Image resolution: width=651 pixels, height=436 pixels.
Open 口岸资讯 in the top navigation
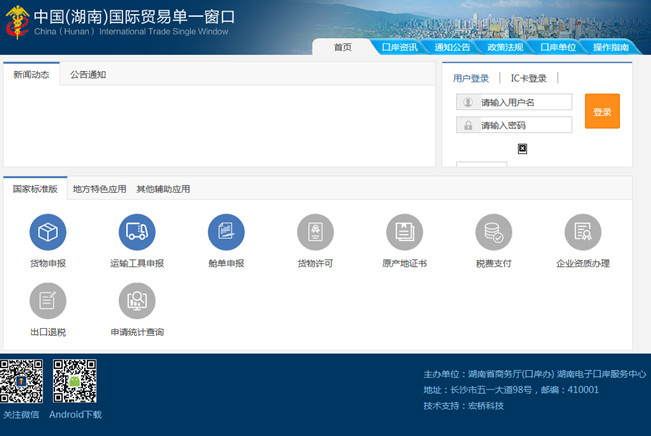click(x=398, y=47)
